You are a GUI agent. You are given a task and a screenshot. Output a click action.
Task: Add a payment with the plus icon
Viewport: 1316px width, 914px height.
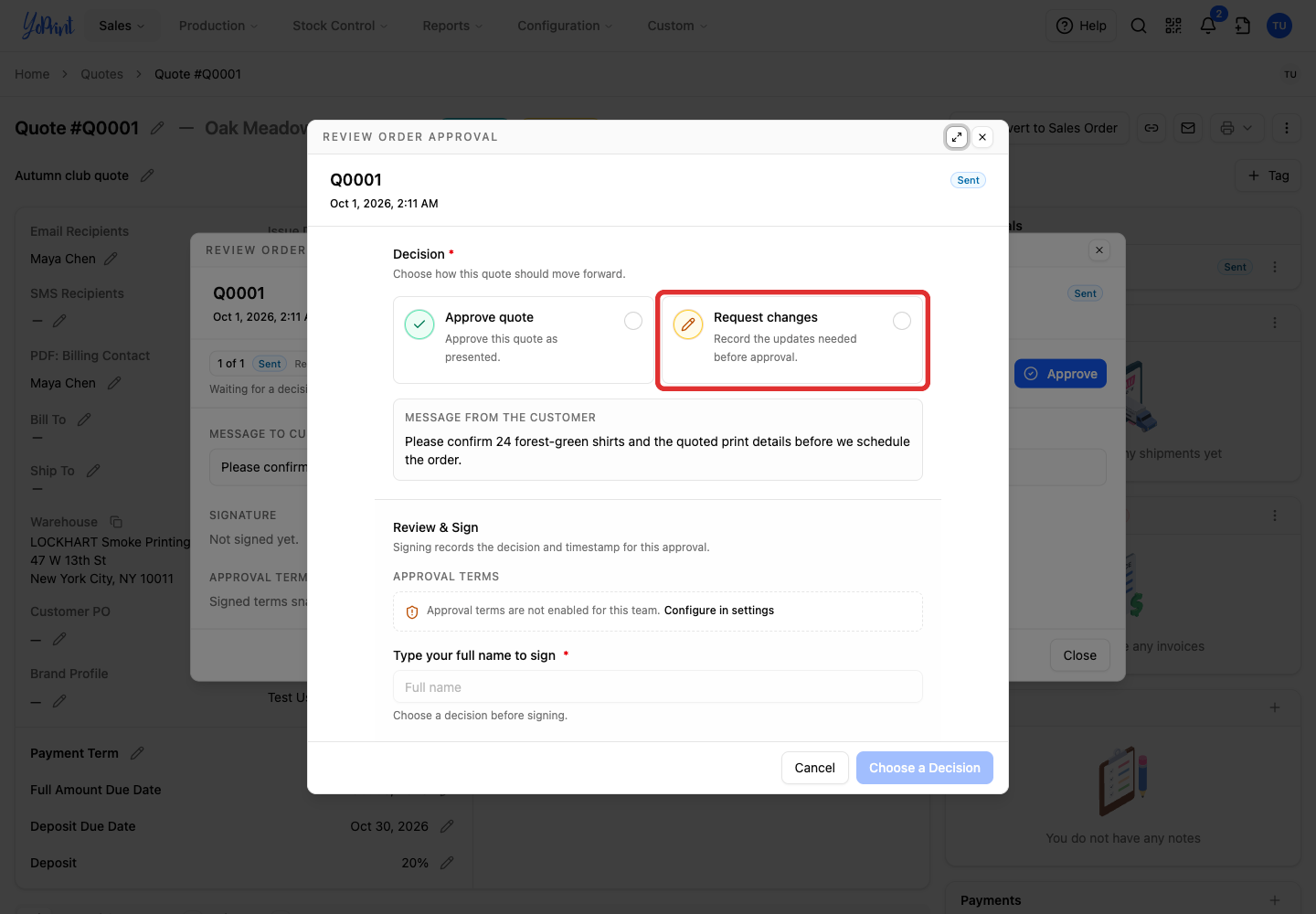(1275, 900)
